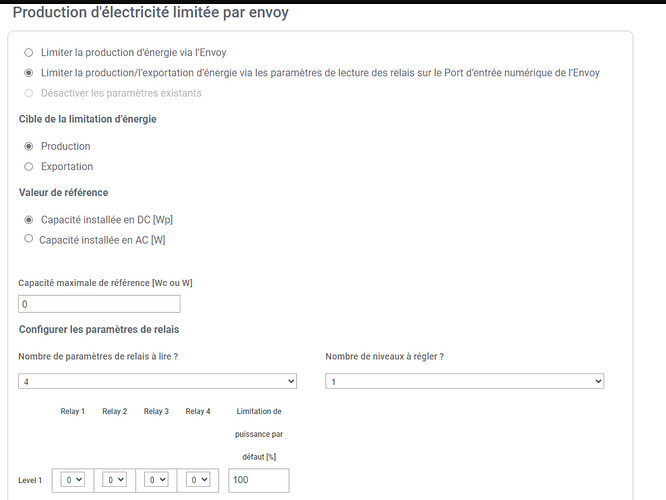Select Exportation as energy limitation target
The image size is (666, 500).
28,167
